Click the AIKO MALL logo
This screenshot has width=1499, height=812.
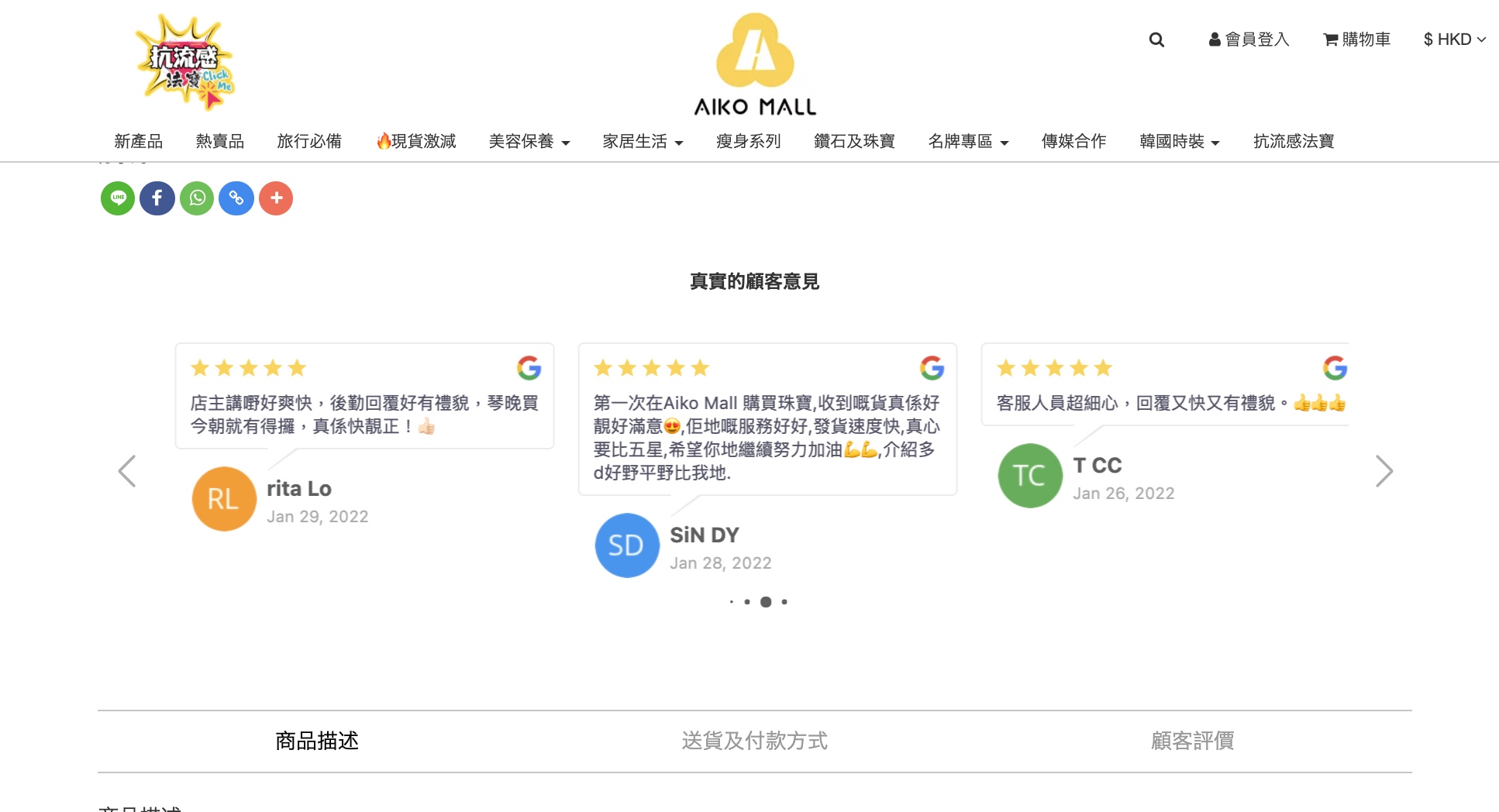755,64
